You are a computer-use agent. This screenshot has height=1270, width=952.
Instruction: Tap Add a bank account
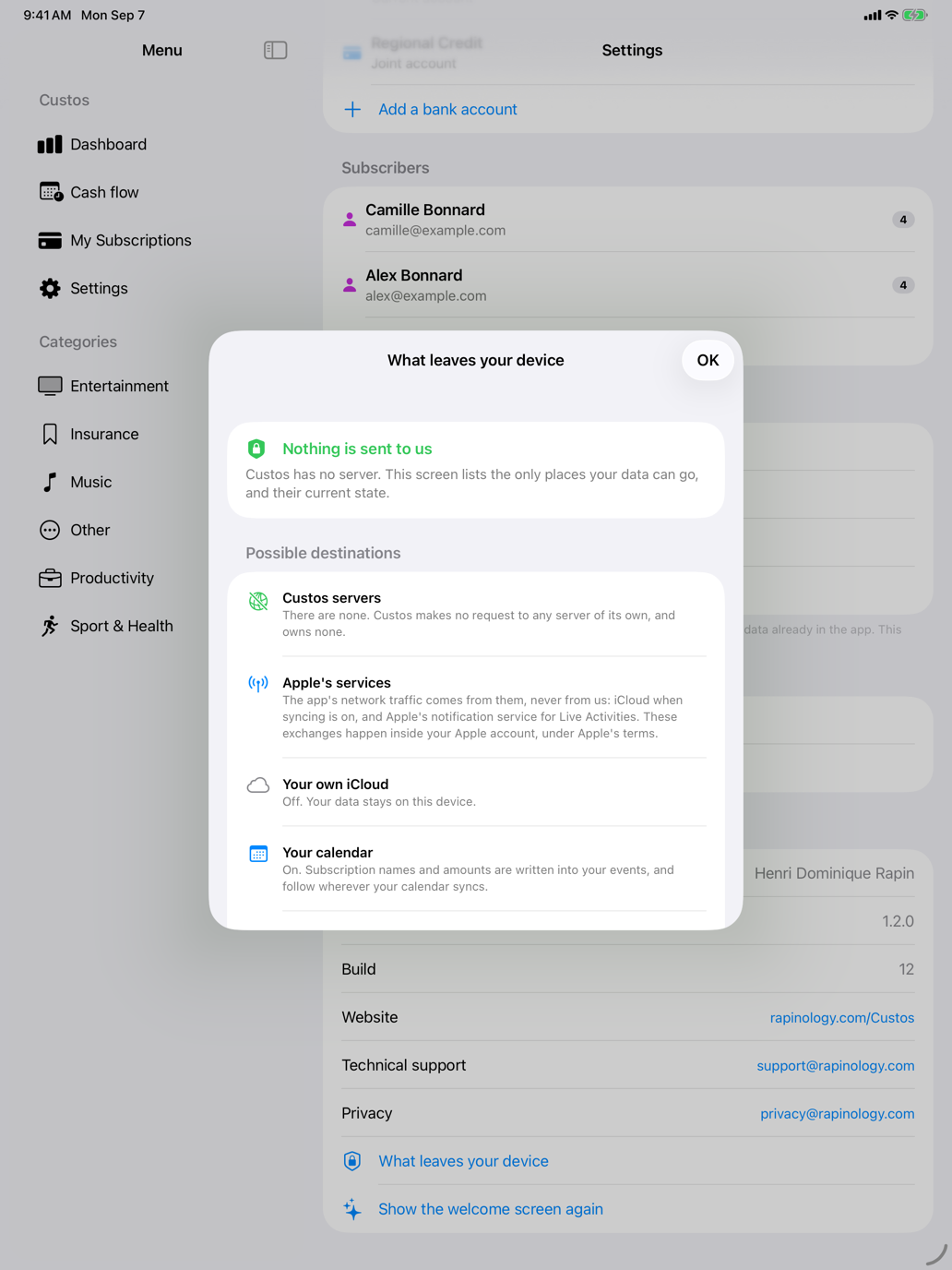click(447, 109)
